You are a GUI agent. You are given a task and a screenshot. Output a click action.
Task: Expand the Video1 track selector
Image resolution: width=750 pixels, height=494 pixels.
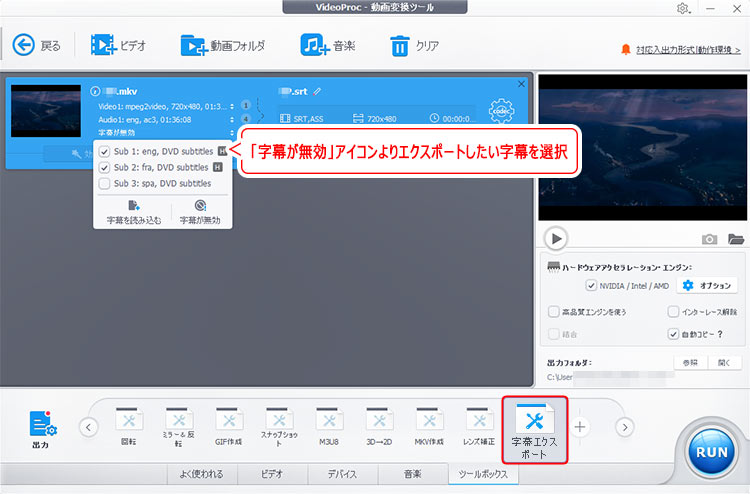[232, 106]
